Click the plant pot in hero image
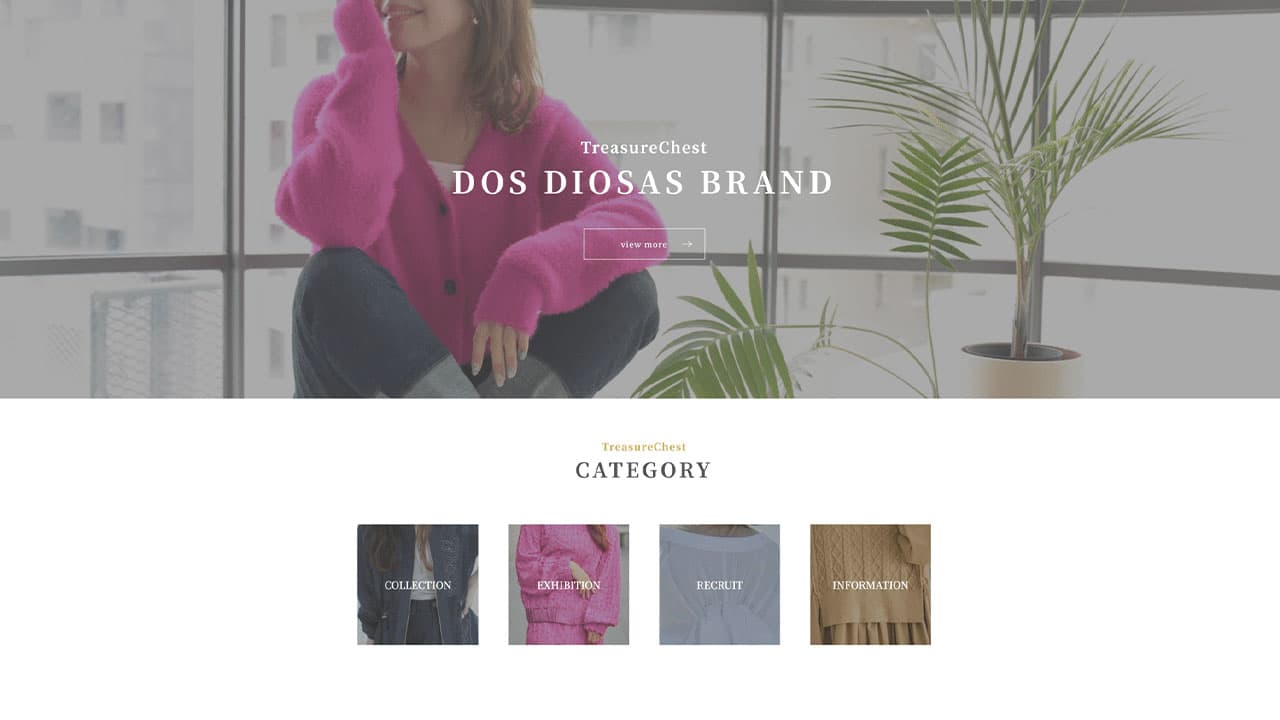 point(1021,370)
